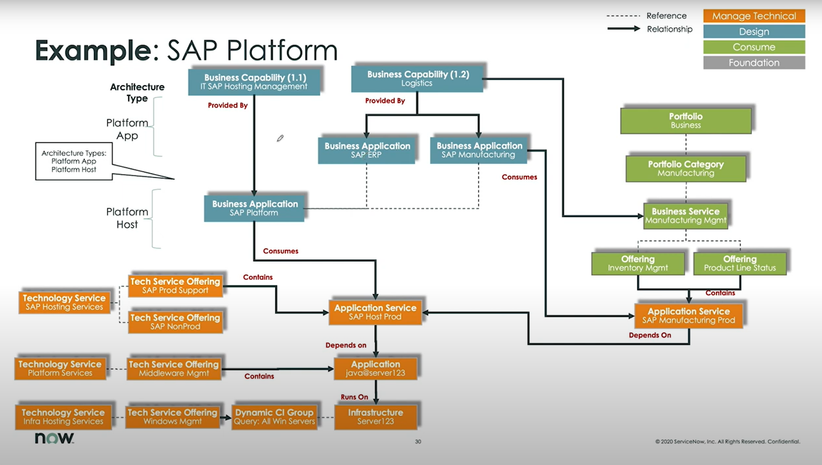822x465 pixels.
Task: Click the Tech Service Offering Windows Mgmt box
Action: point(172,417)
